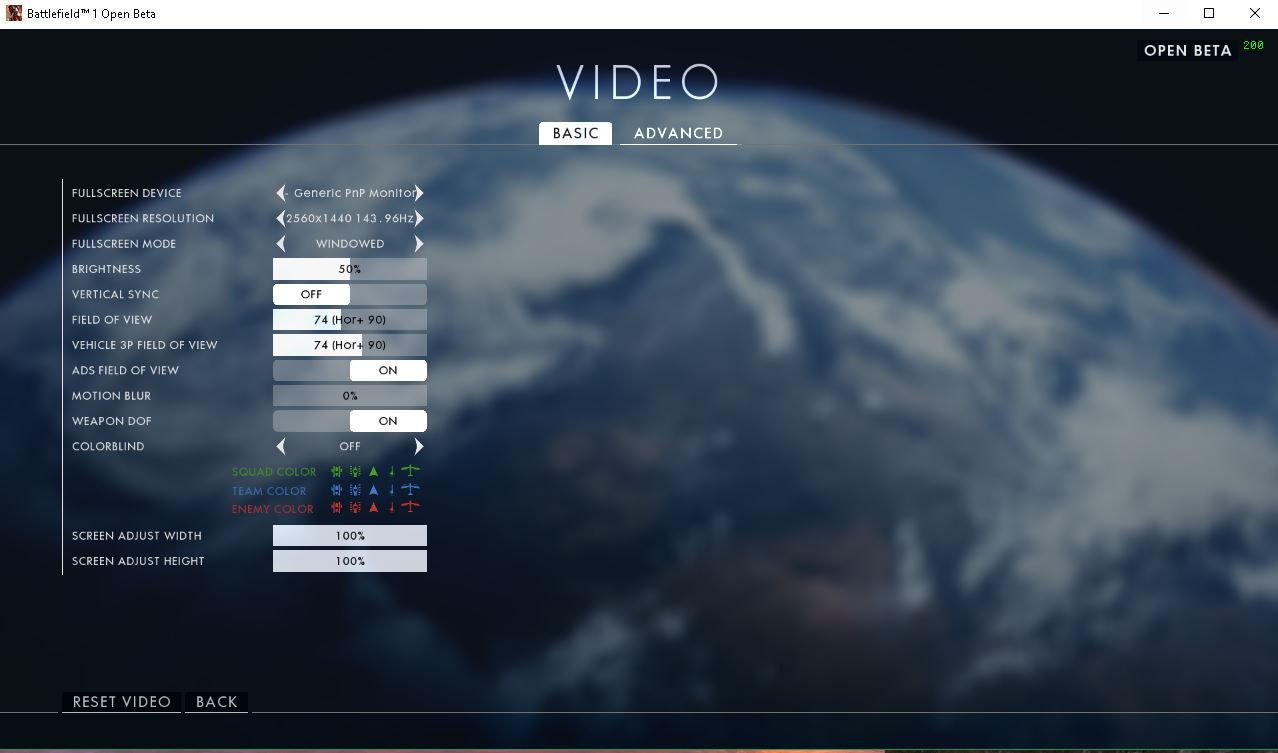Click squad color cavalry icon between arrow and plane
The width and height of the screenshot is (1278, 753).
pos(391,472)
